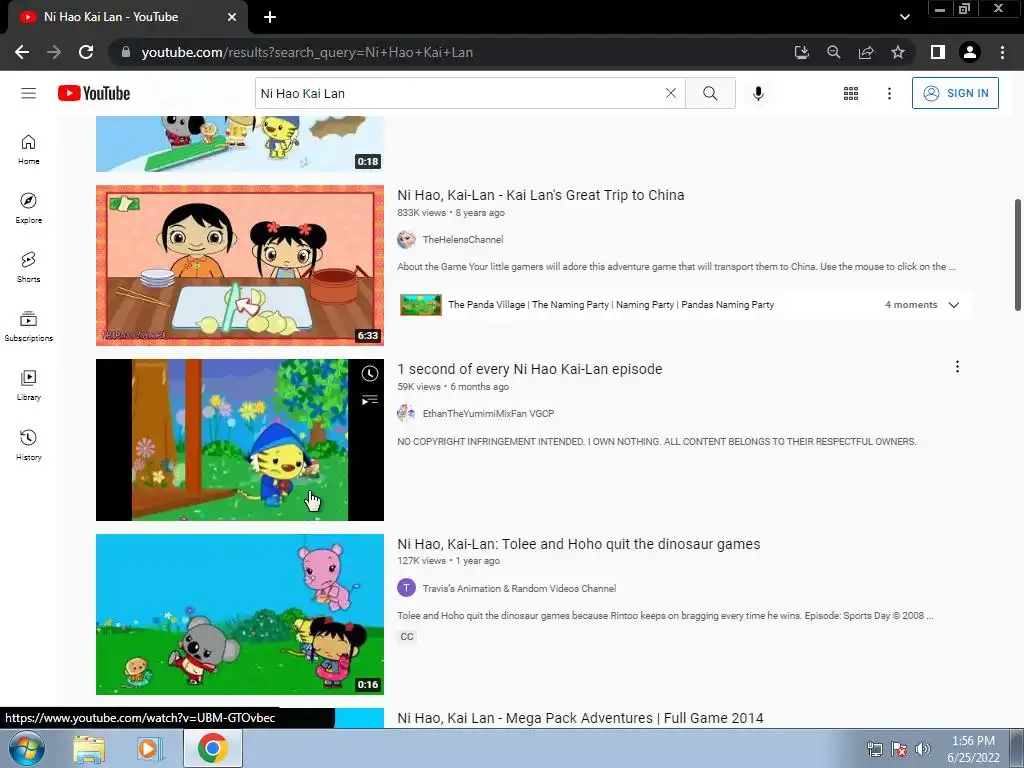Click the page vertical scrollbar thumb
1024x768 pixels.
pyautogui.click(x=1017, y=255)
